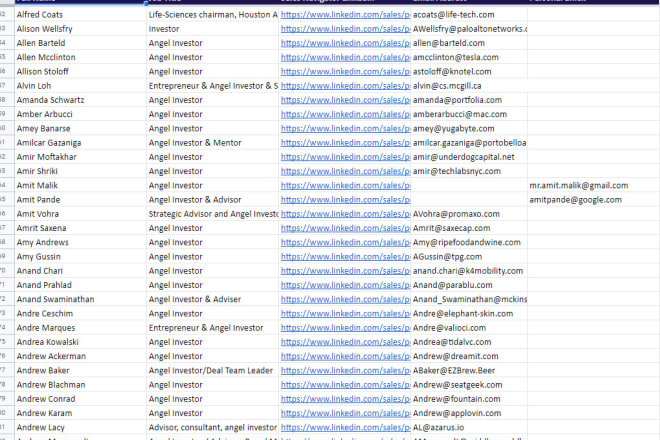
Task: Click the astoloff@knotel.com email cell
Action: [x=469, y=72]
